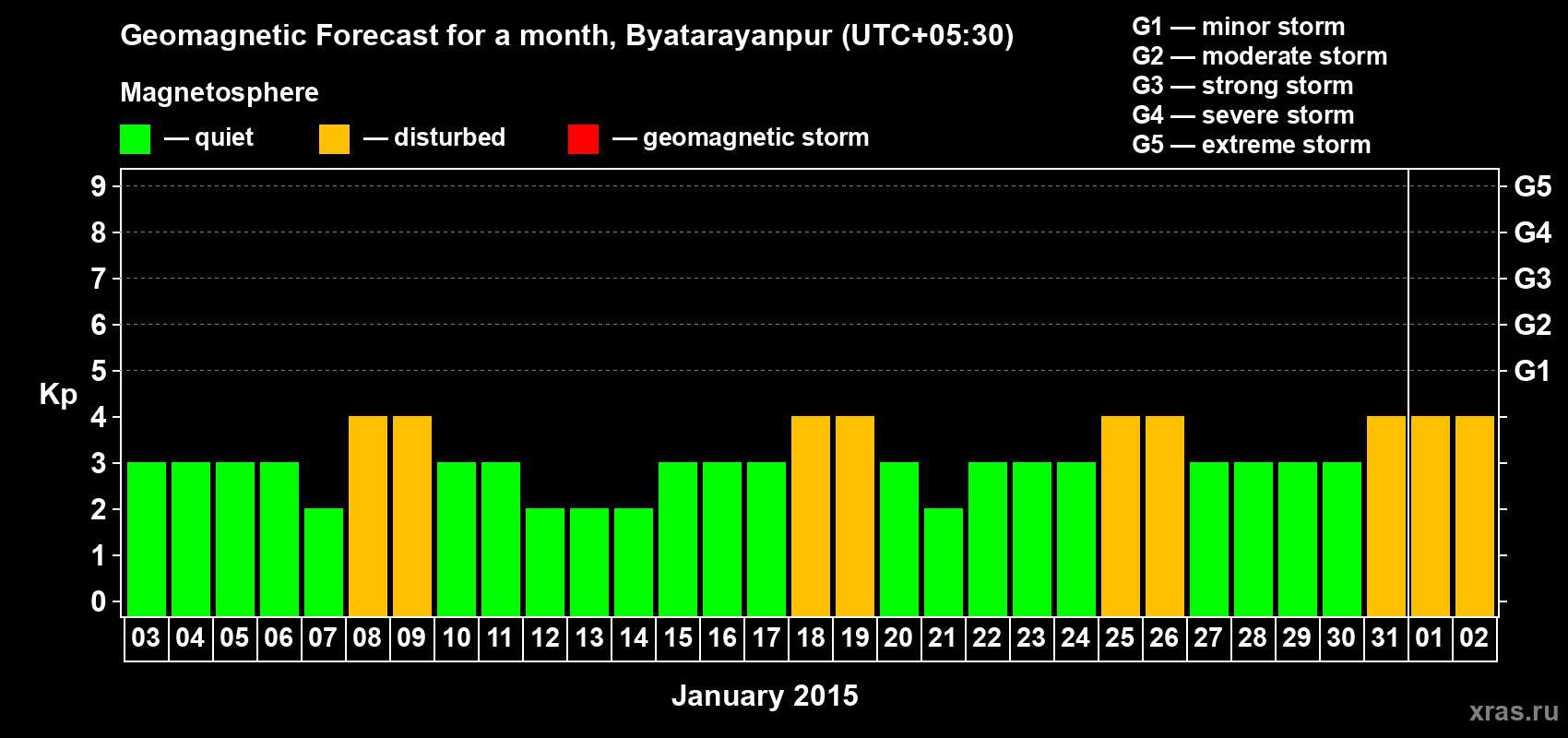This screenshot has width=1568, height=738.
Task: Click the orange bar for day 02
Action: [x=1475, y=516]
